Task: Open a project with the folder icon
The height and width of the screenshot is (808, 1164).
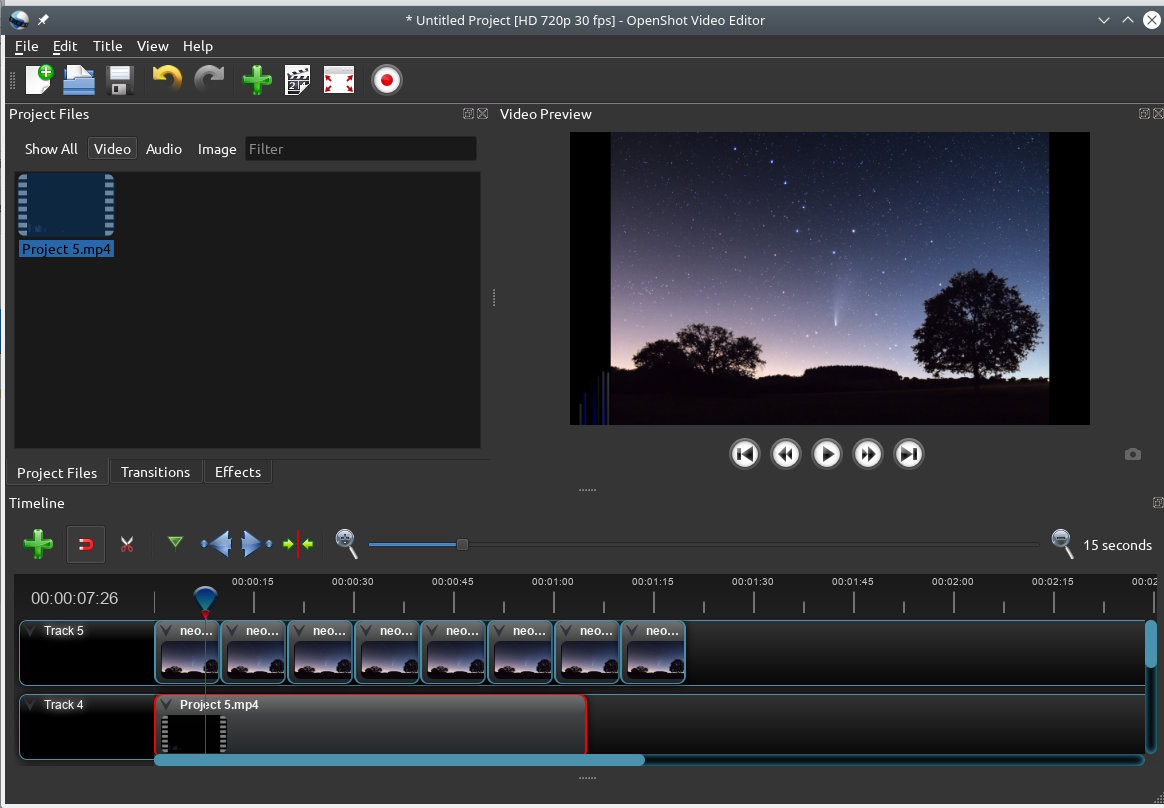Action: pyautogui.click(x=79, y=80)
